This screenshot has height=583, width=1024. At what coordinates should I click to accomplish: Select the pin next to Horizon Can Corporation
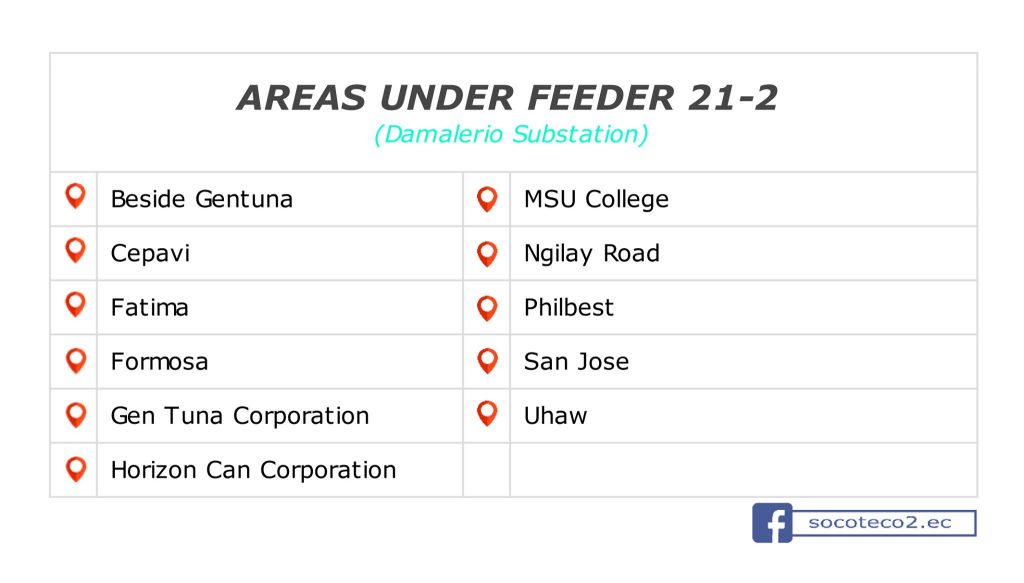tap(76, 469)
